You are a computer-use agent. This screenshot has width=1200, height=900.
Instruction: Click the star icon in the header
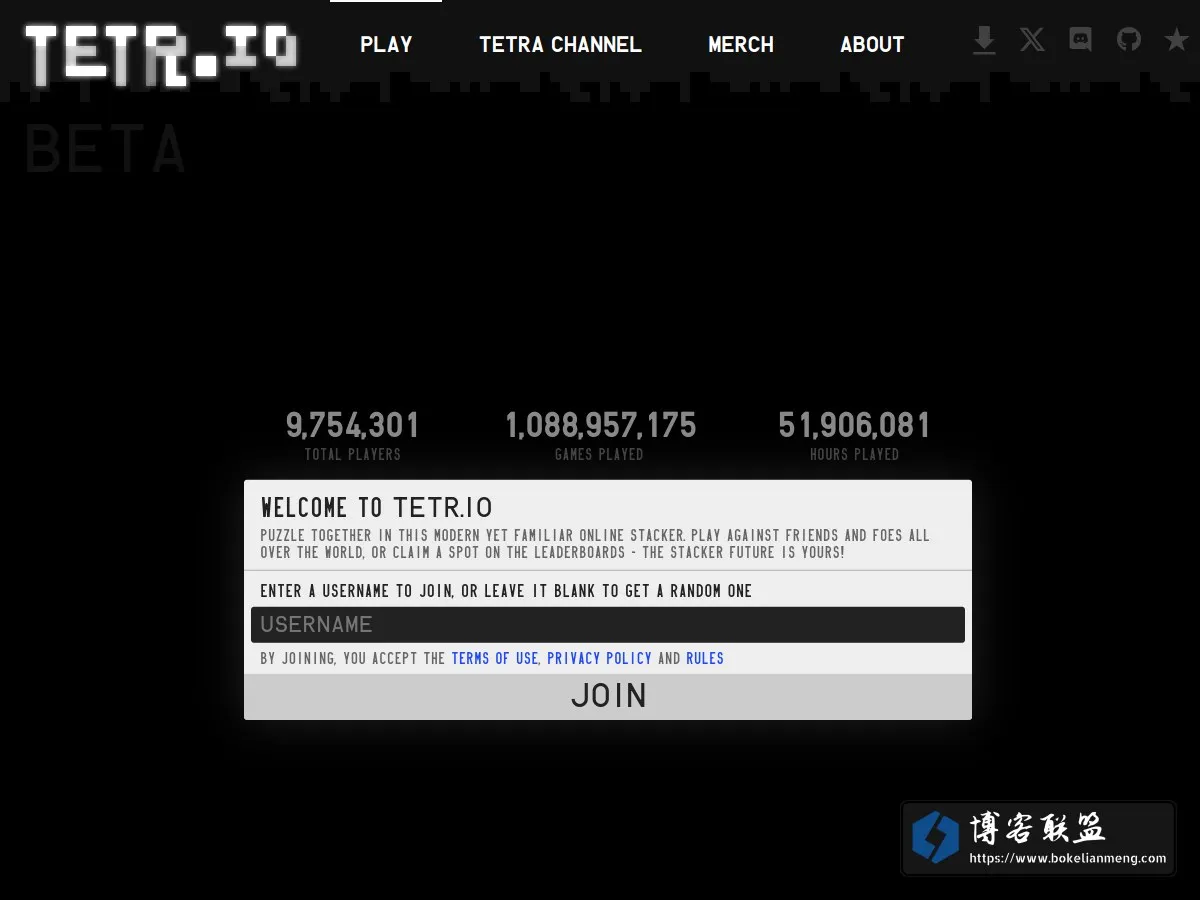click(x=1176, y=40)
